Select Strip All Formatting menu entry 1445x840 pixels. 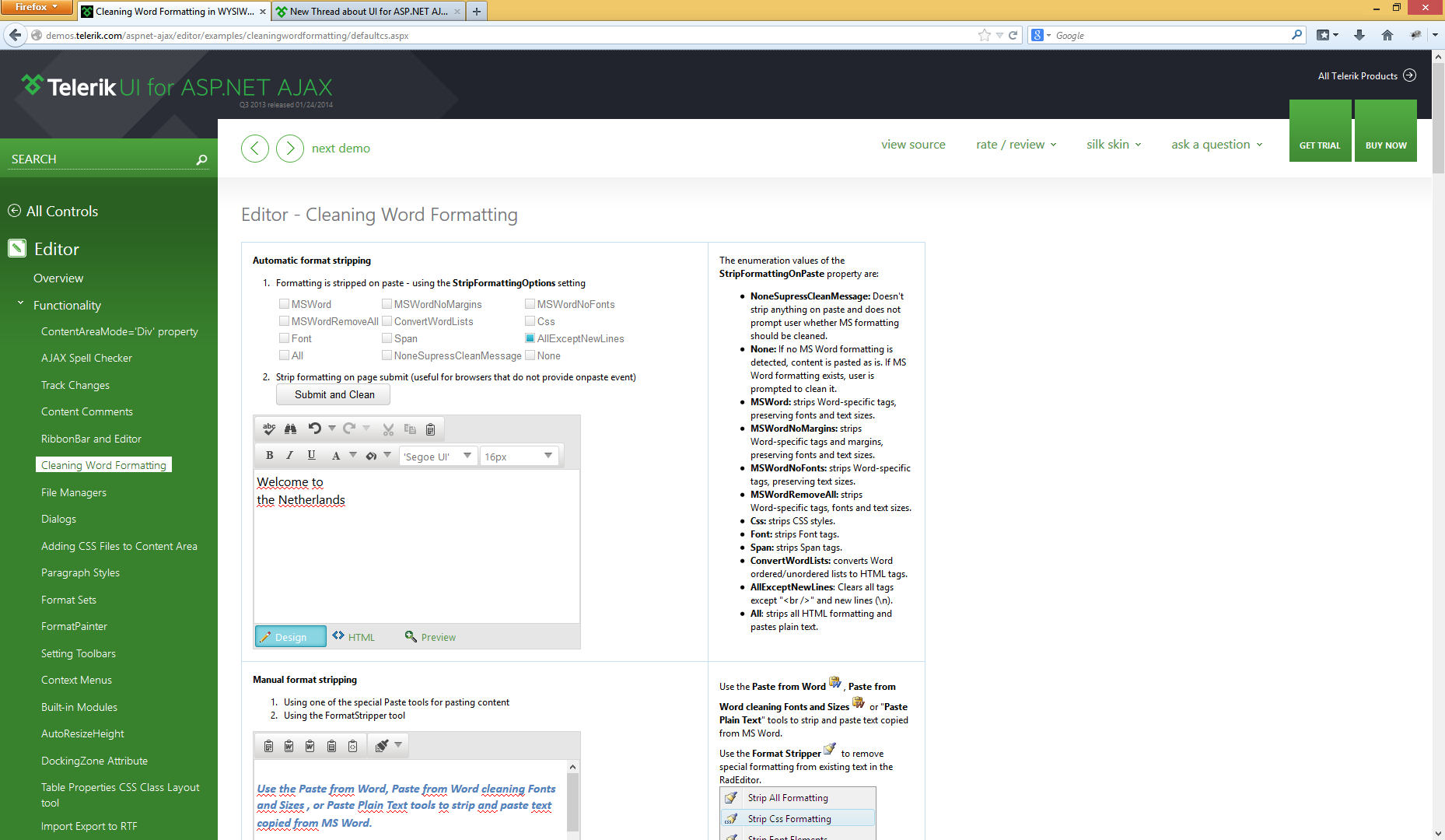coord(798,798)
